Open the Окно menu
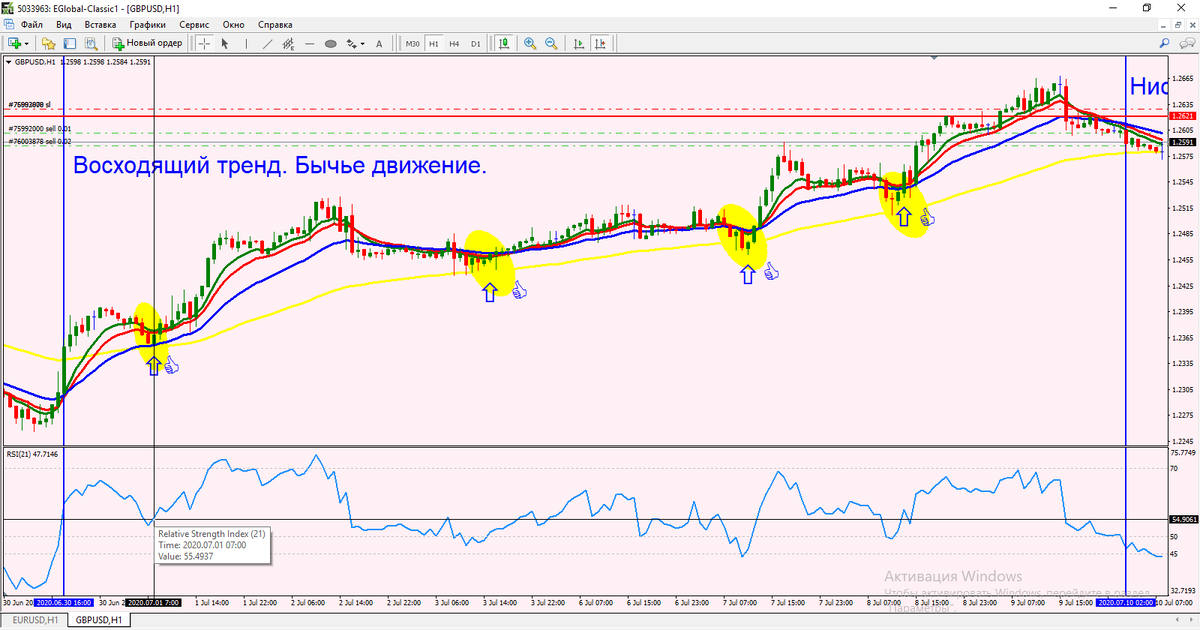This screenshot has width=1200, height=630. (x=234, y=23)
